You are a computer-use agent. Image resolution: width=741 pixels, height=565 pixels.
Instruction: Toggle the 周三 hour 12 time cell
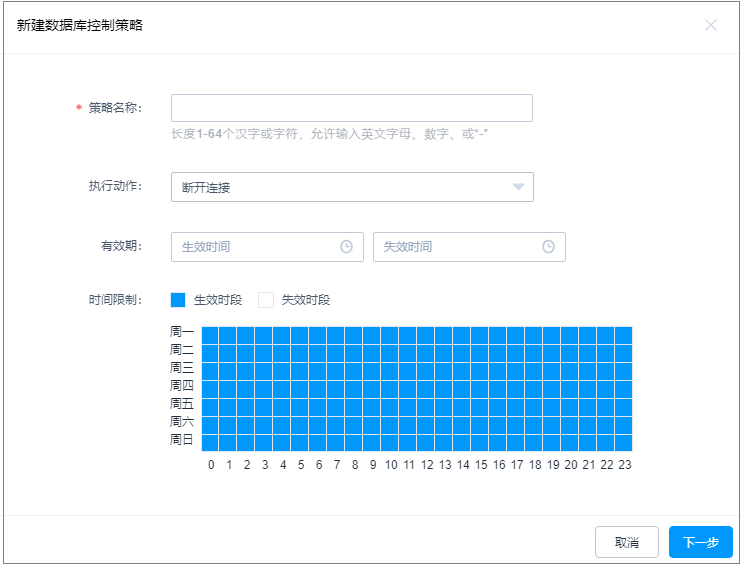click(x=426, y=371)
